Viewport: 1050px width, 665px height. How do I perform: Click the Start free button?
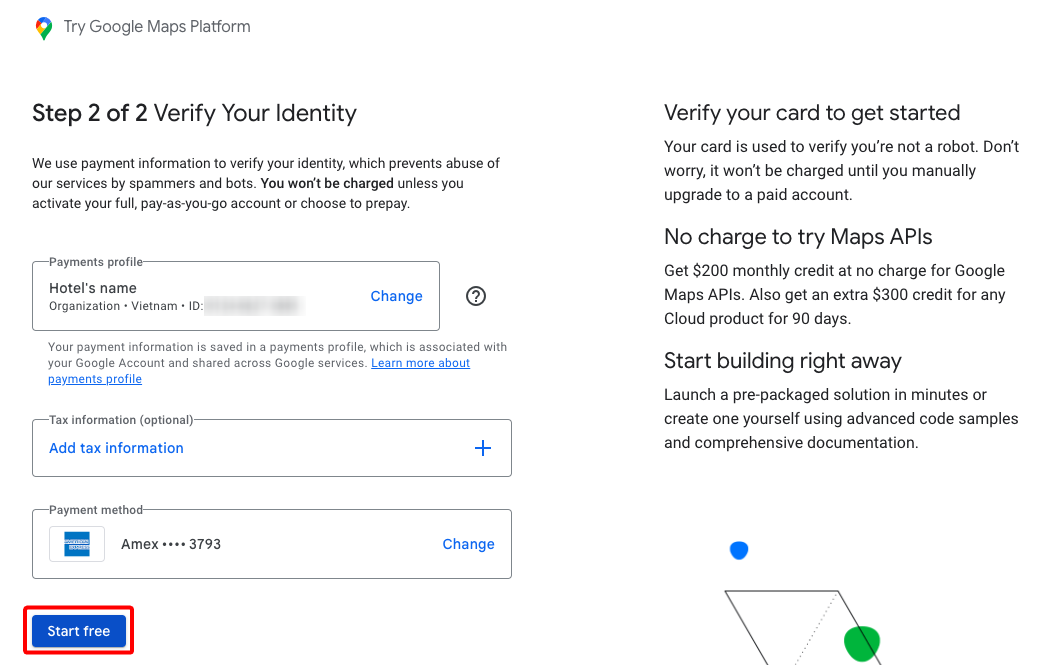(79, 631)
